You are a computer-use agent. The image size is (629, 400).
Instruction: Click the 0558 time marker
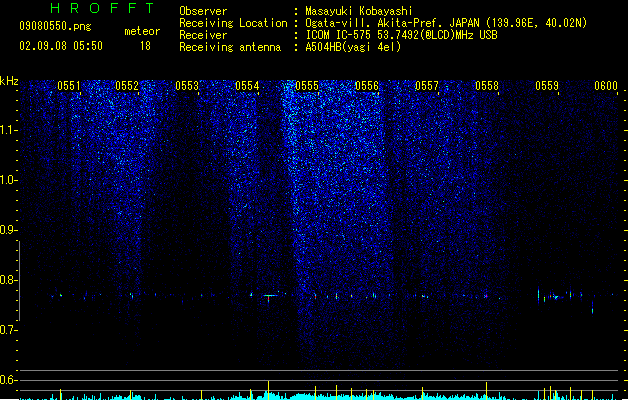tap(487, 86)
